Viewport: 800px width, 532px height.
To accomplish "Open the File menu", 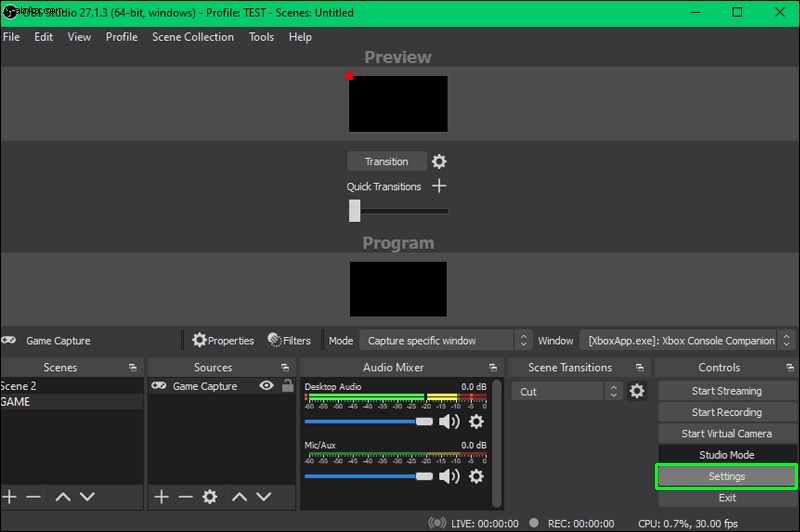I will point(11,37).
